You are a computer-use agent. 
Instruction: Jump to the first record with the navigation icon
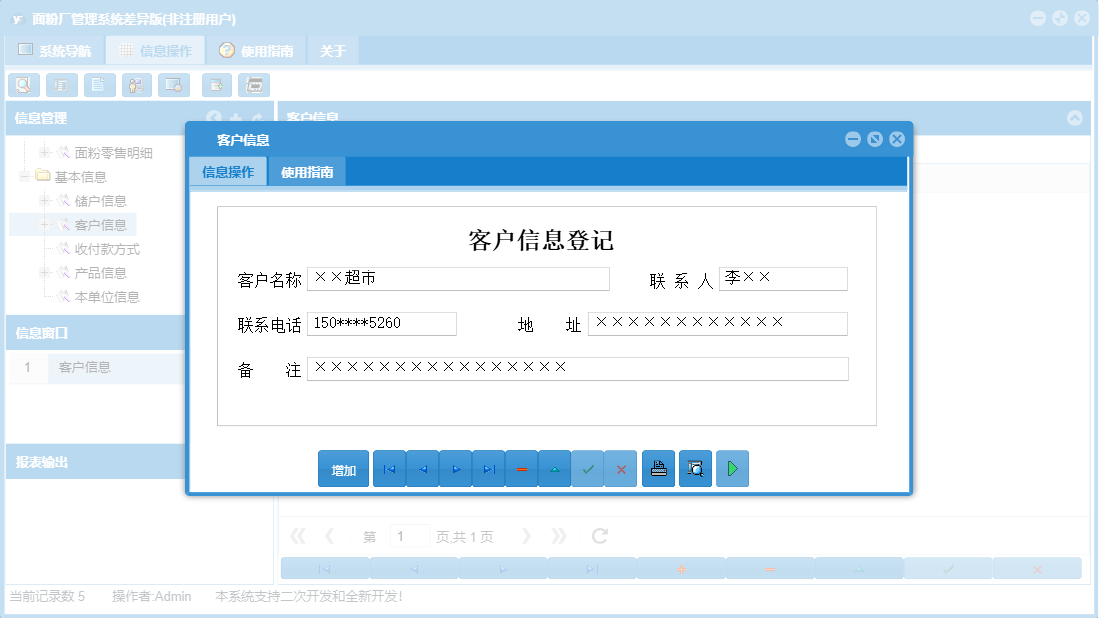[389, 468]
